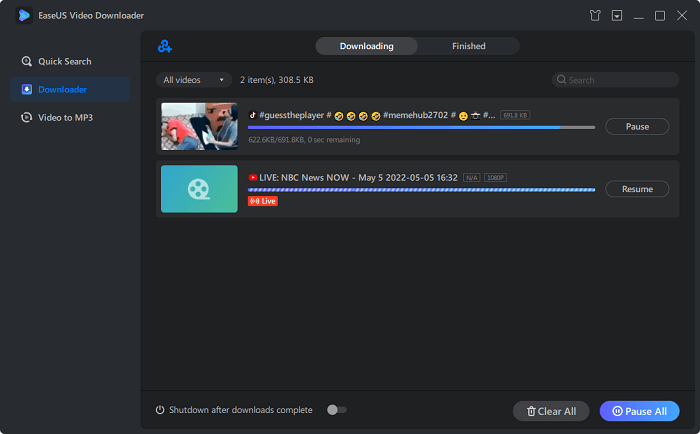This screenshot has height=434, width=700.
Task: Switch to the Finished tab
Action: tap(468, 46)
